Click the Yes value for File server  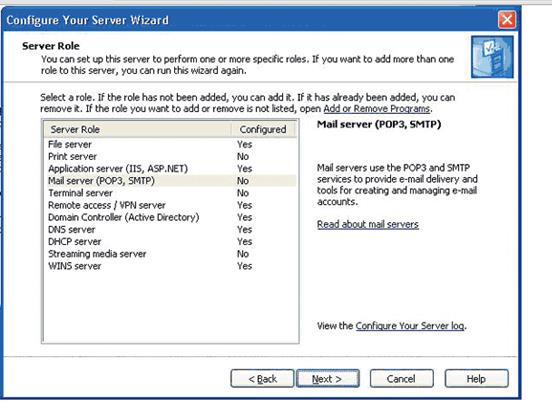point(244,144)
